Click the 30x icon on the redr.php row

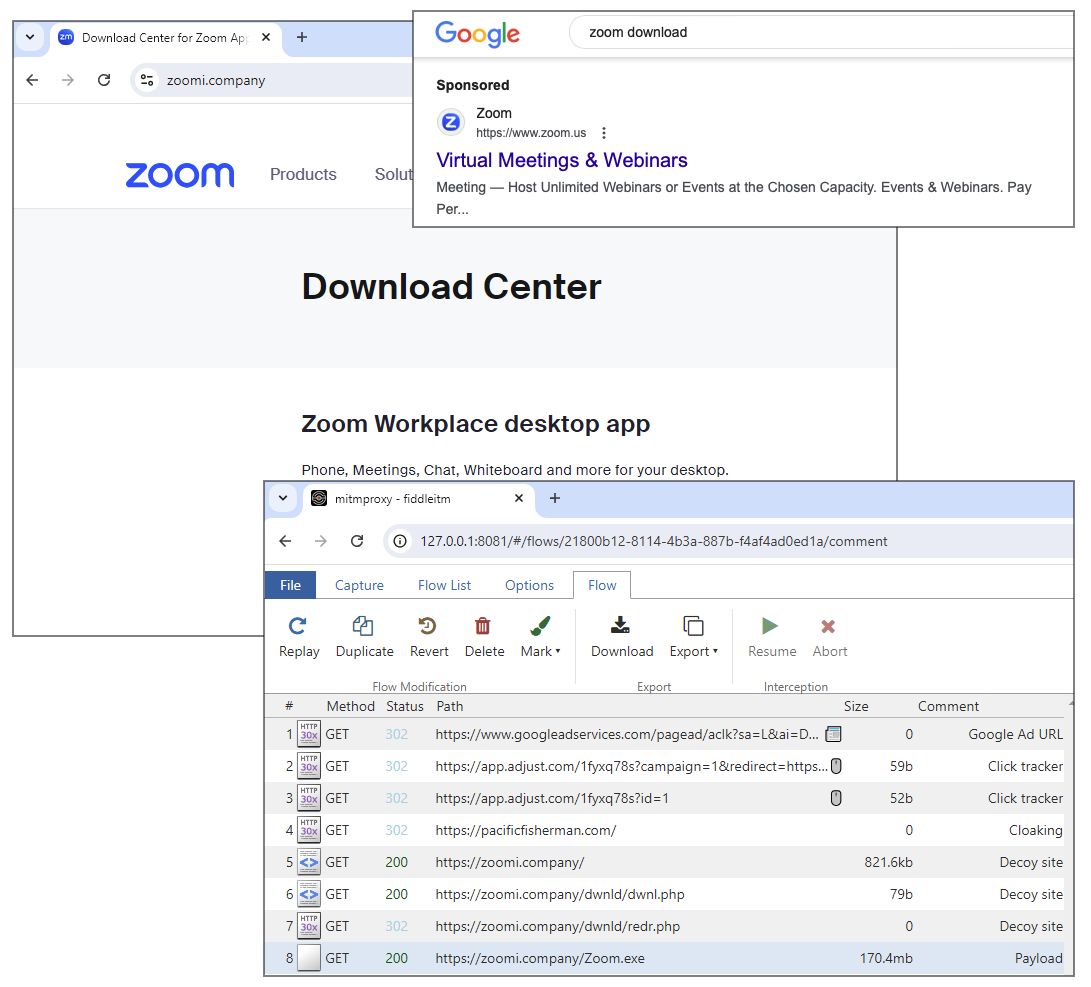tap(309, 926)
